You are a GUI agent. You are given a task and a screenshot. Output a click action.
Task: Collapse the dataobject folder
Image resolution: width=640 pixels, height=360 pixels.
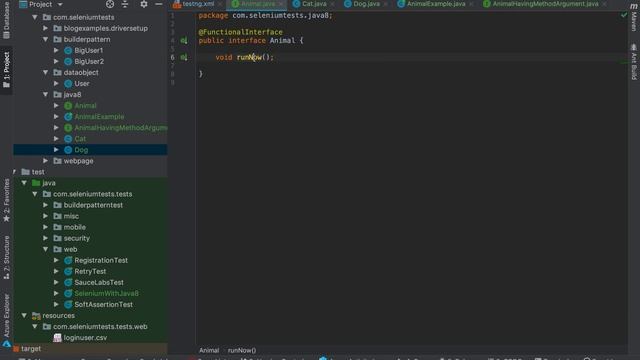[45, 72]
